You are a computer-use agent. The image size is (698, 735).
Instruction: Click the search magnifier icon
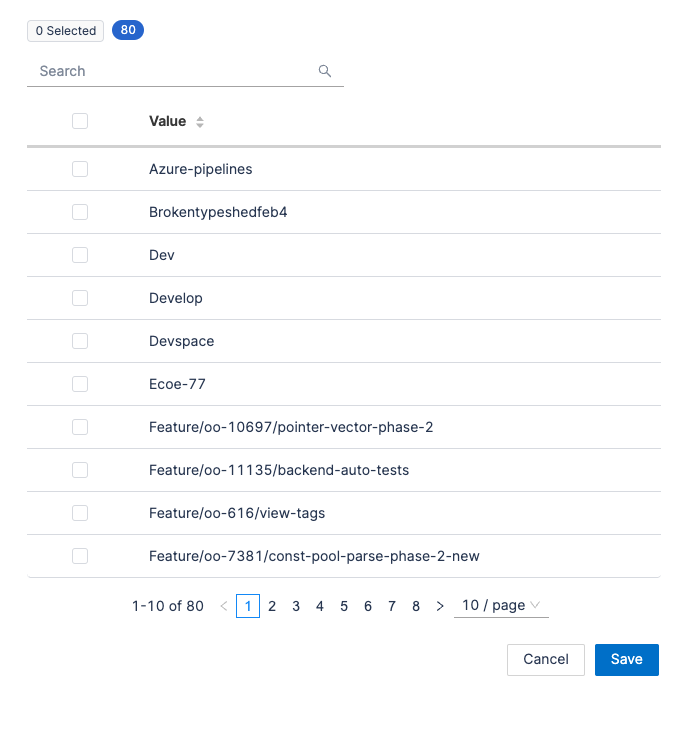click(324, 71)
